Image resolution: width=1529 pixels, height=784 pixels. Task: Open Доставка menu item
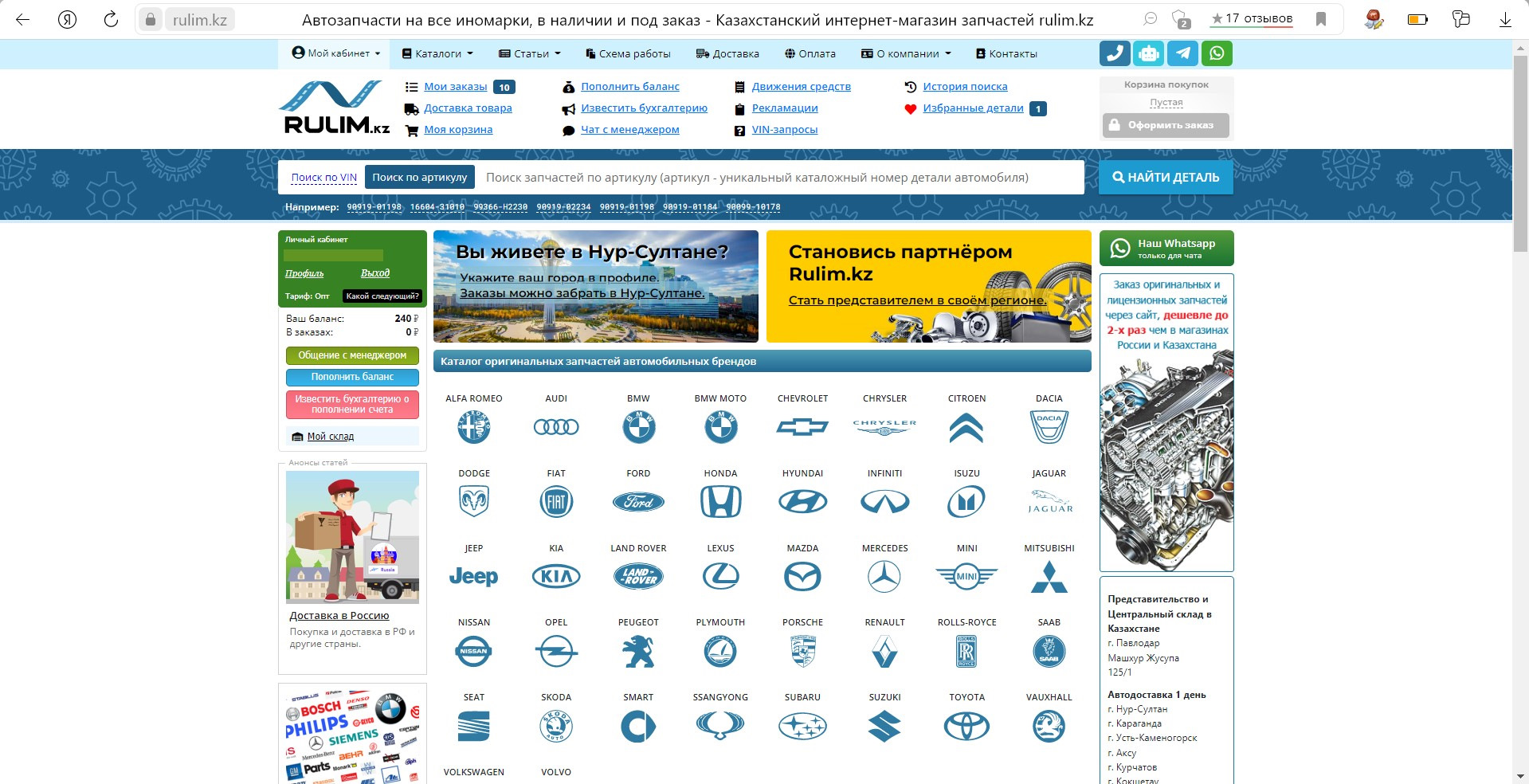(x=727, y=53)
